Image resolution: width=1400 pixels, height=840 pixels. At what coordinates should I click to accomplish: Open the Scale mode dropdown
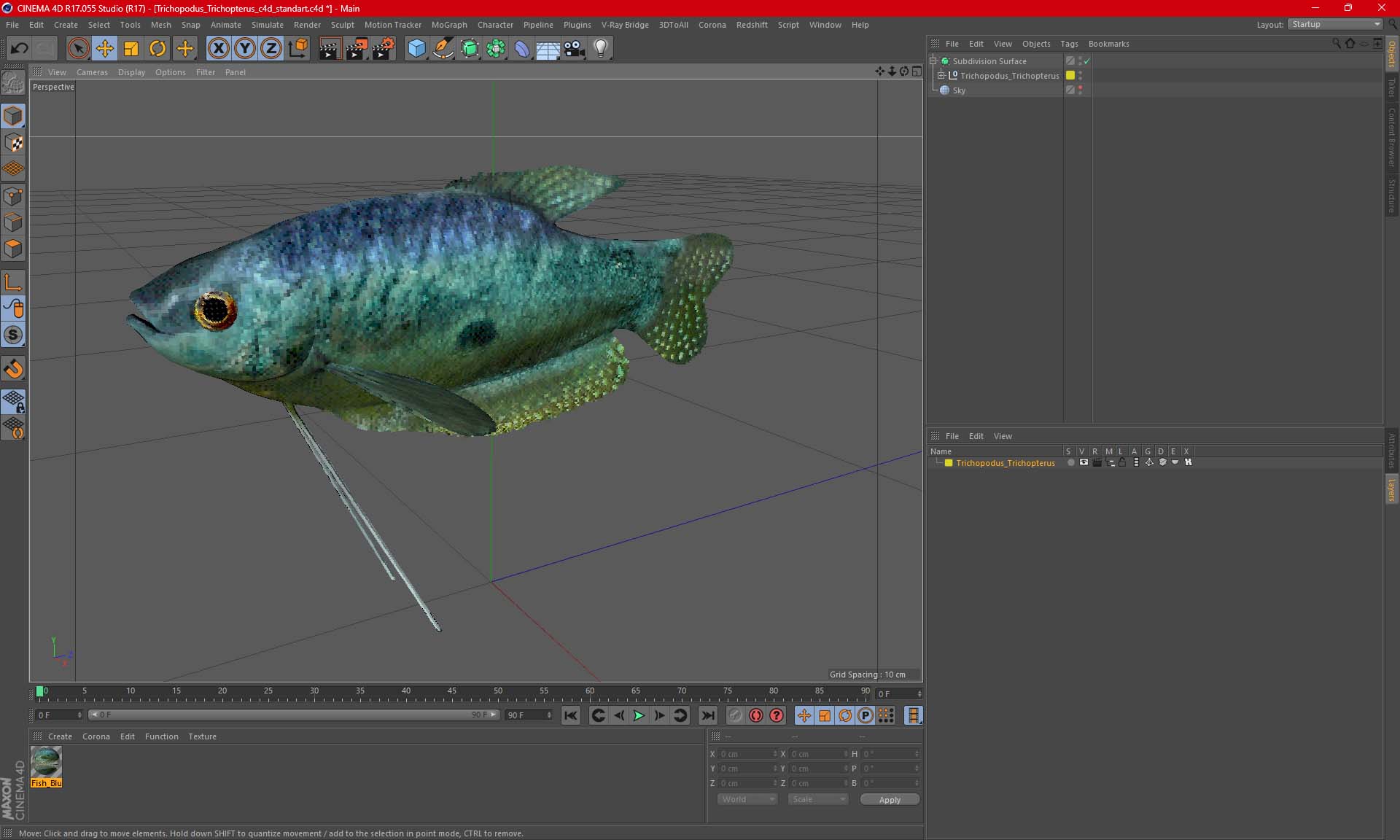click(818, 799)
